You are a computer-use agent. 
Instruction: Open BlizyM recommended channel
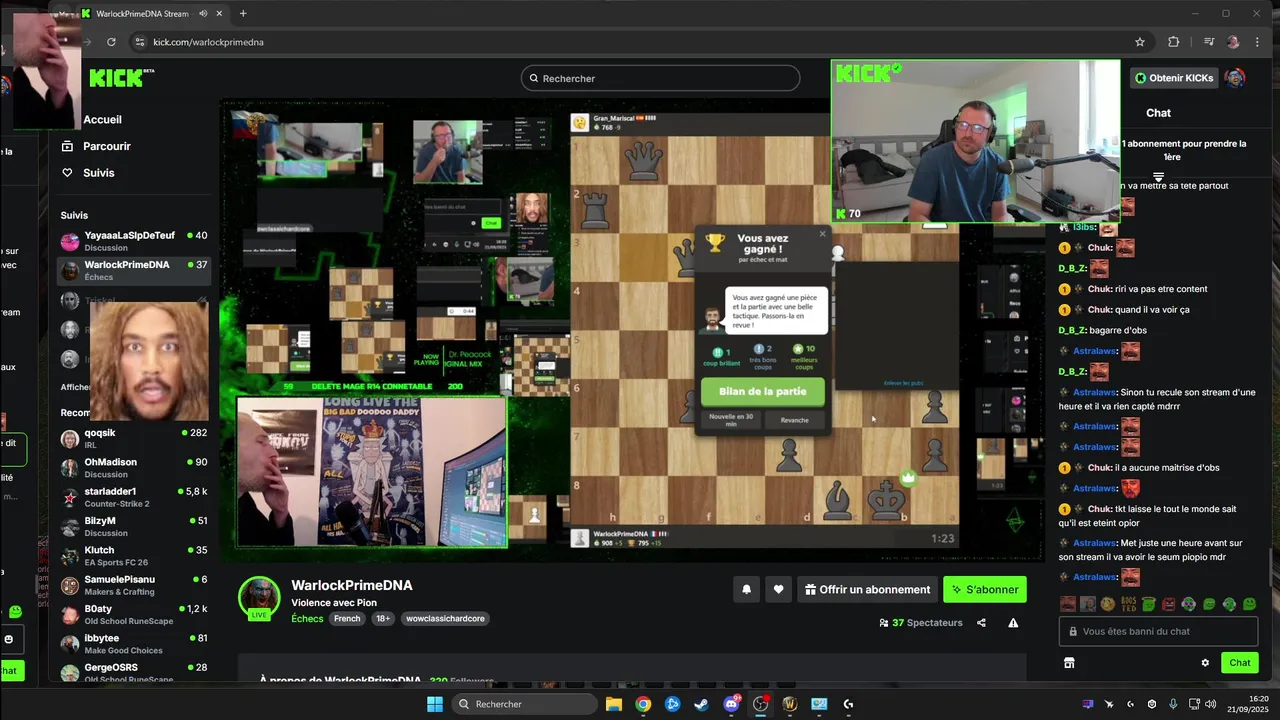[x=134, y=526]
